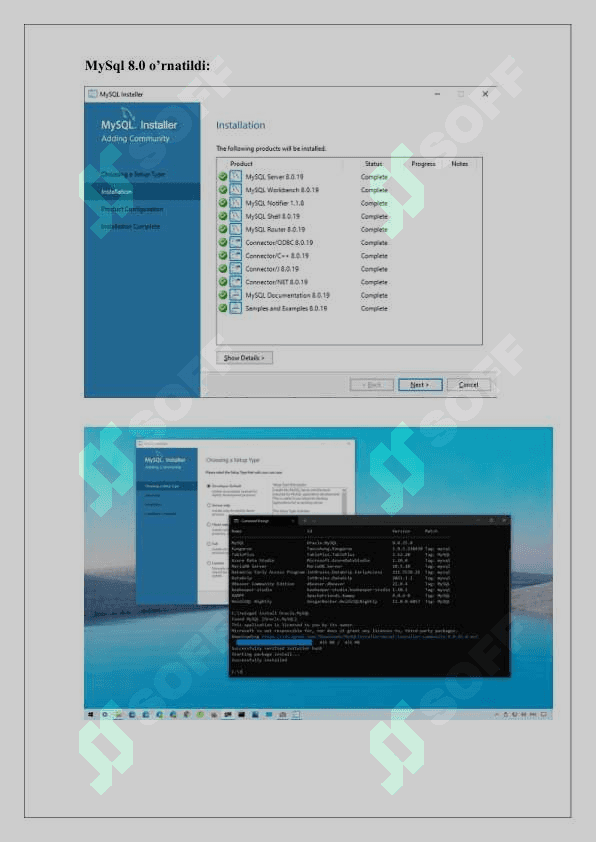
Task: Open the new tab dropdown in Command Prompt
Action: coord(314,520)
